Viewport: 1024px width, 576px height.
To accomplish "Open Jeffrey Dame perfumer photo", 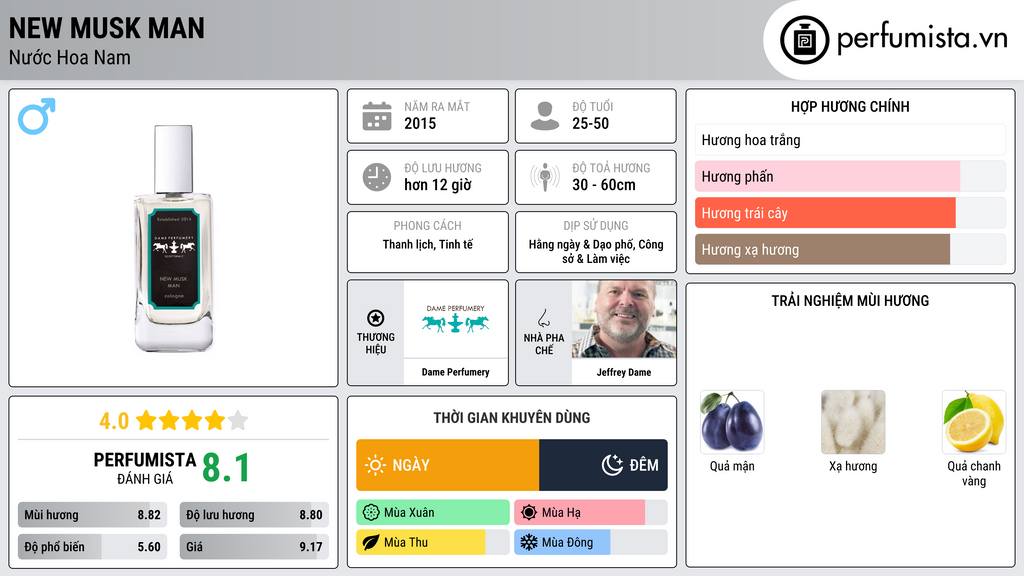I will [x=624, y=319].
